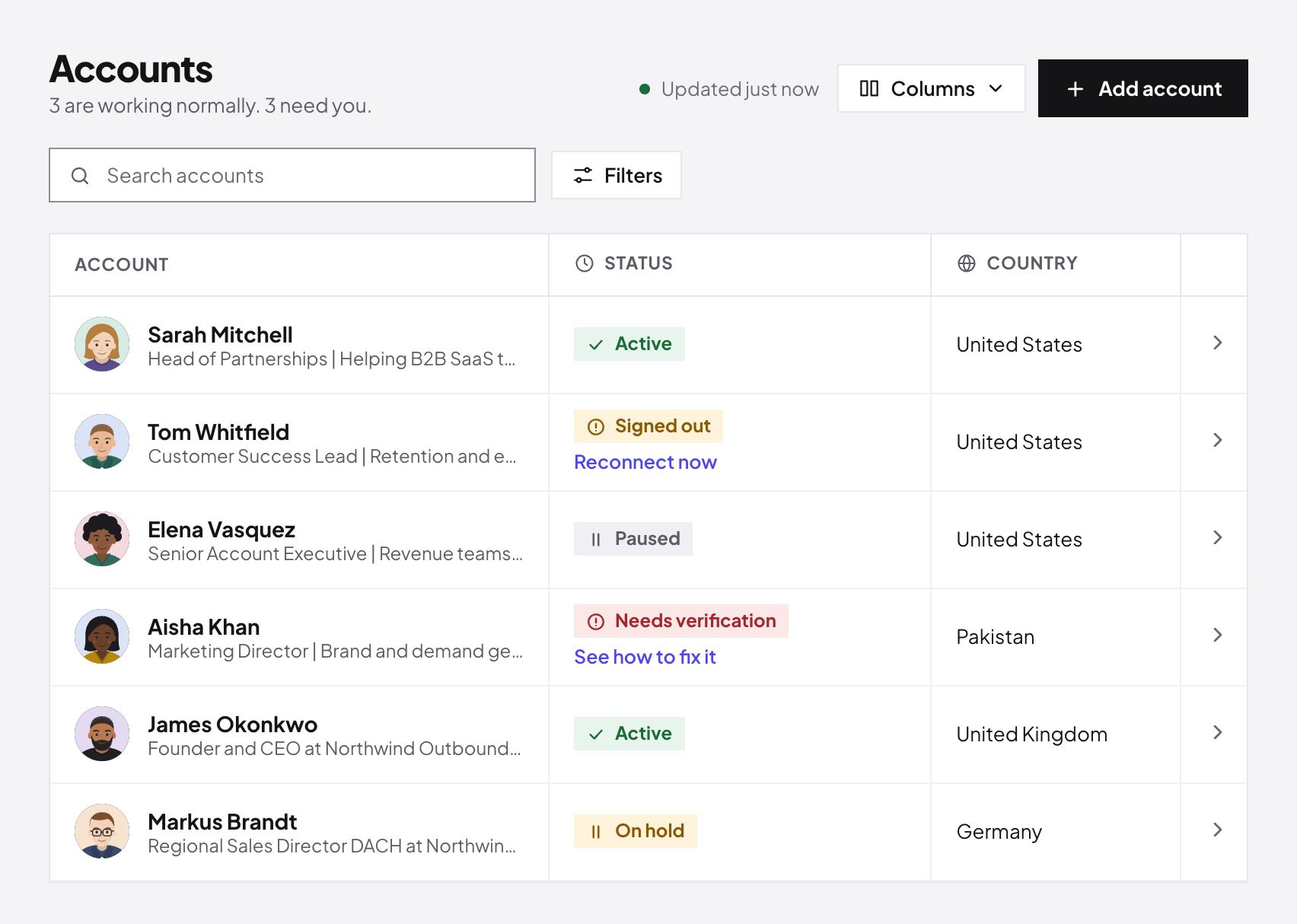Image resolution: width=1297 pixels, height=924 pixels.
Task: Select the Tom Whitfield name
Action: pyautogui.click(x=218, y=432)
